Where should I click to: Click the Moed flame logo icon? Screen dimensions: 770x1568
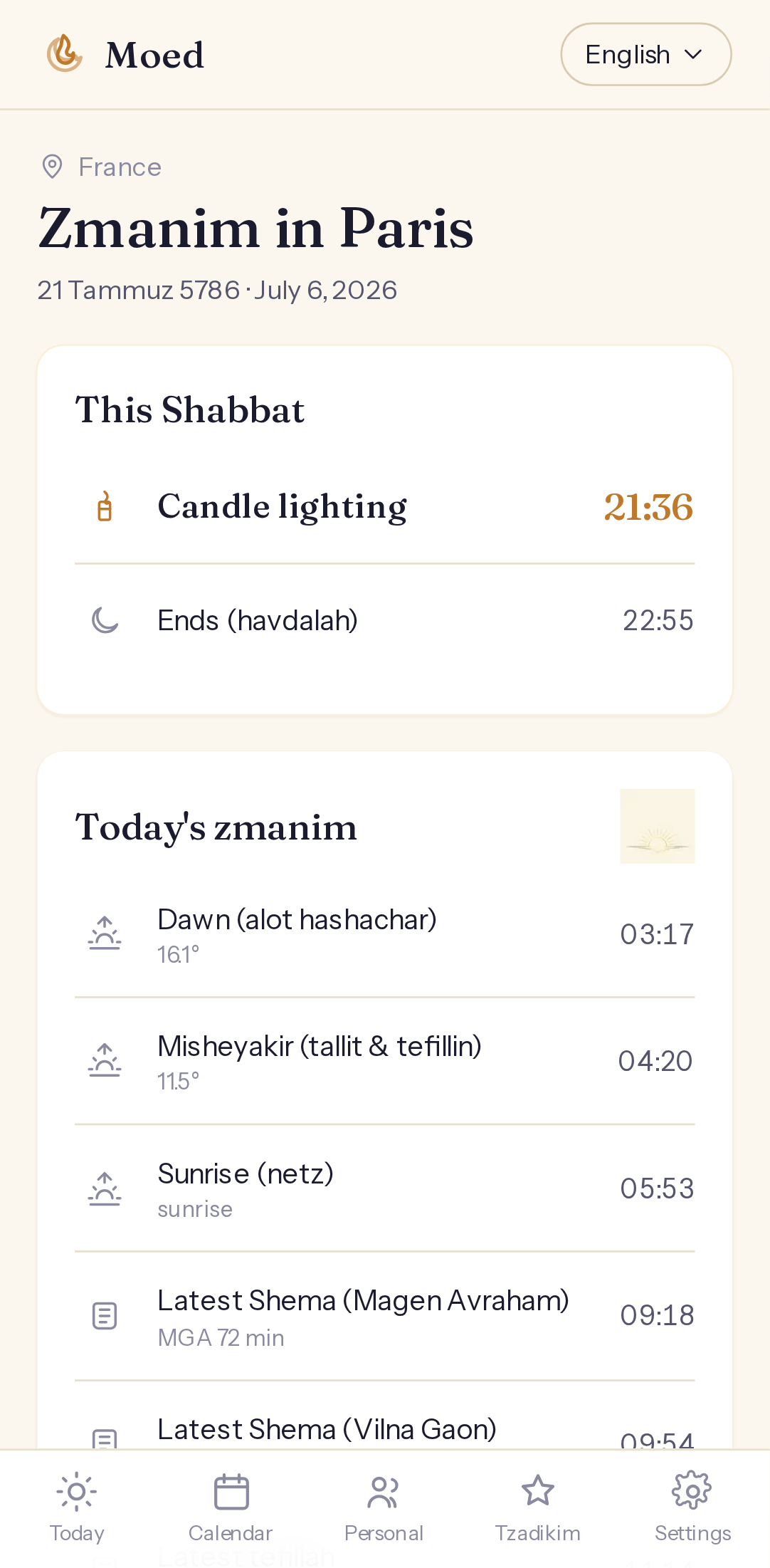click(65, 54)
